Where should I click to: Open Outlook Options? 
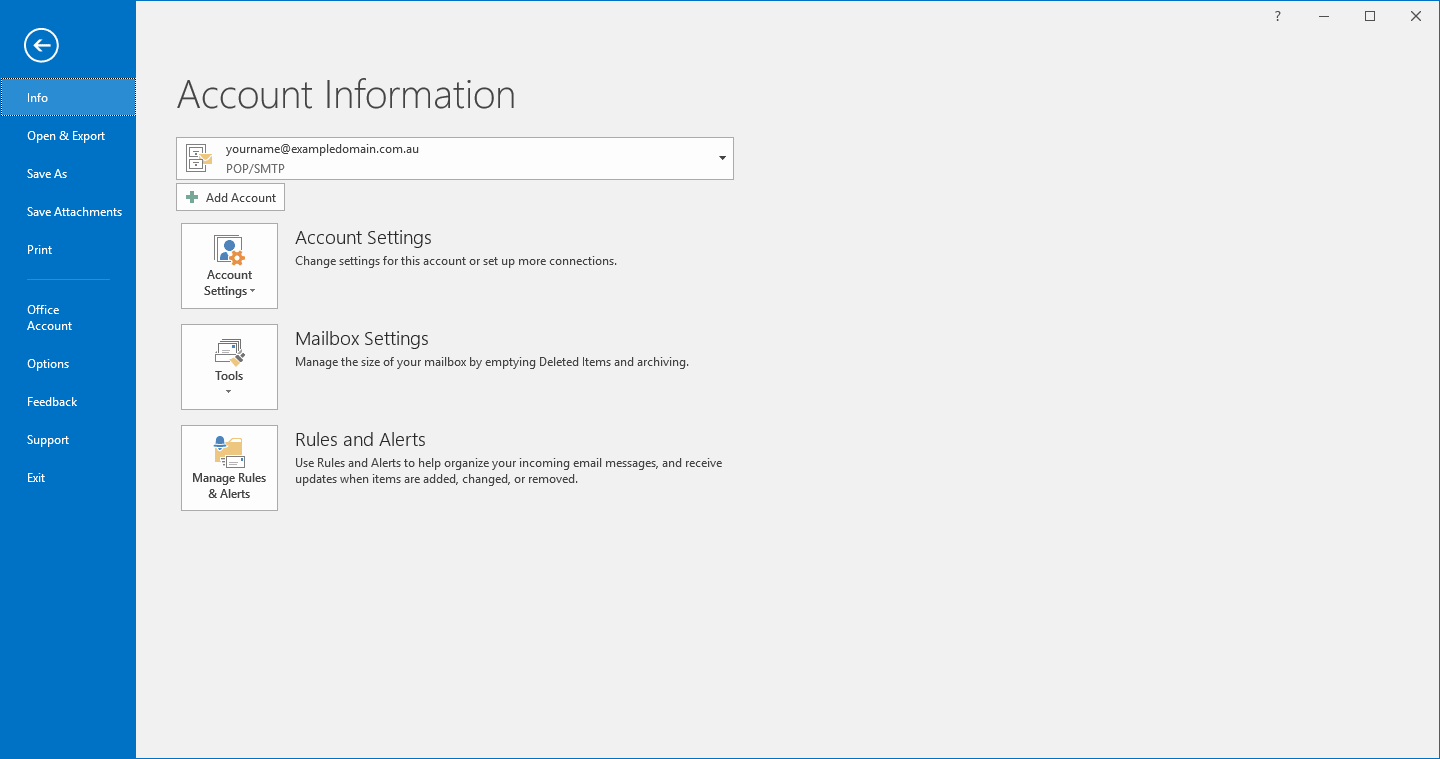[x=48, y=364]
